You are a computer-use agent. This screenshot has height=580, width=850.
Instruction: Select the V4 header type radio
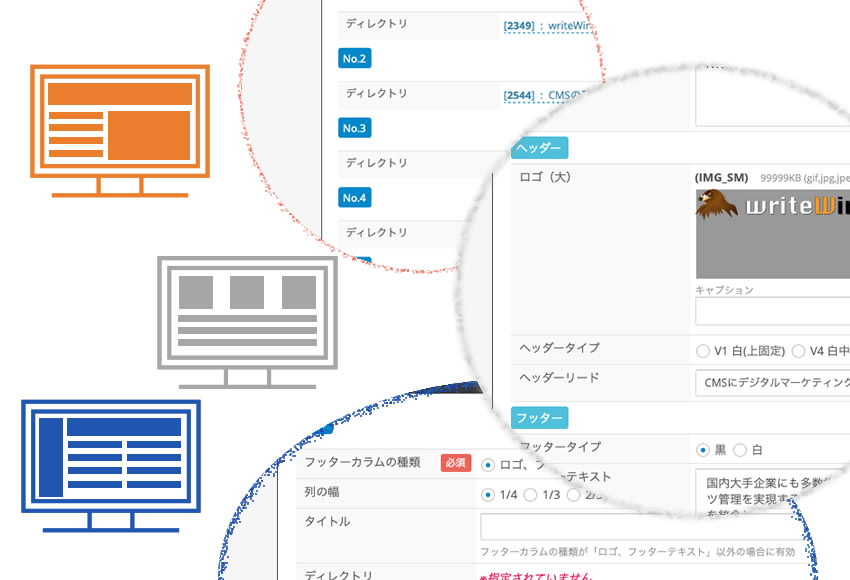[798, 351]
